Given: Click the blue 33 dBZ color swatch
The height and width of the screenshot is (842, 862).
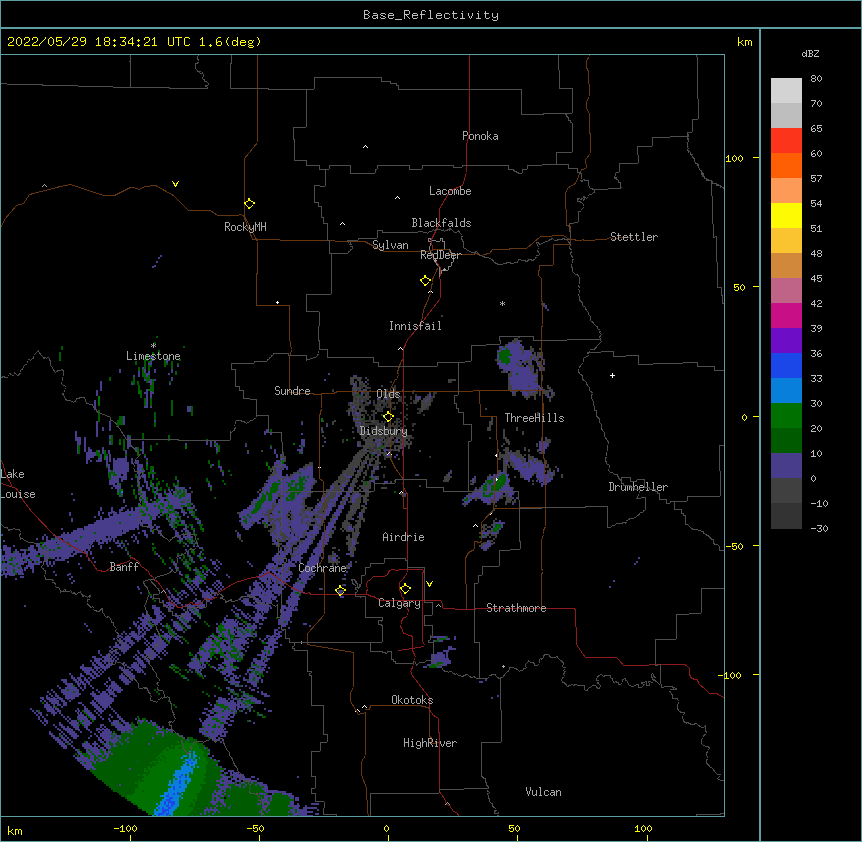Looking at the screenshot, I should [x=786, y=365].
